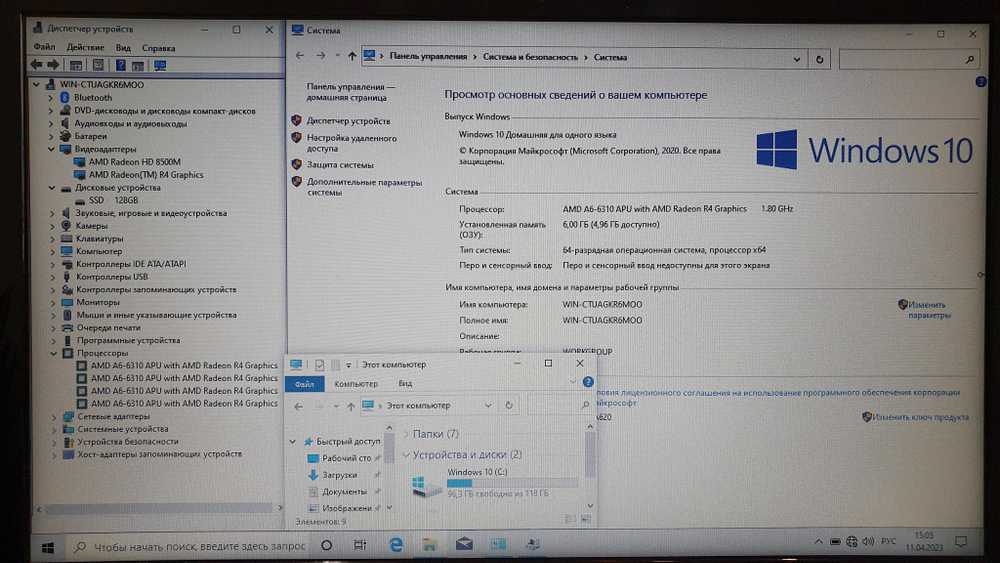Open the Компьютер tab in Explorer window
The height and width of the screenshot is (563, 1000).
(356, 384)
